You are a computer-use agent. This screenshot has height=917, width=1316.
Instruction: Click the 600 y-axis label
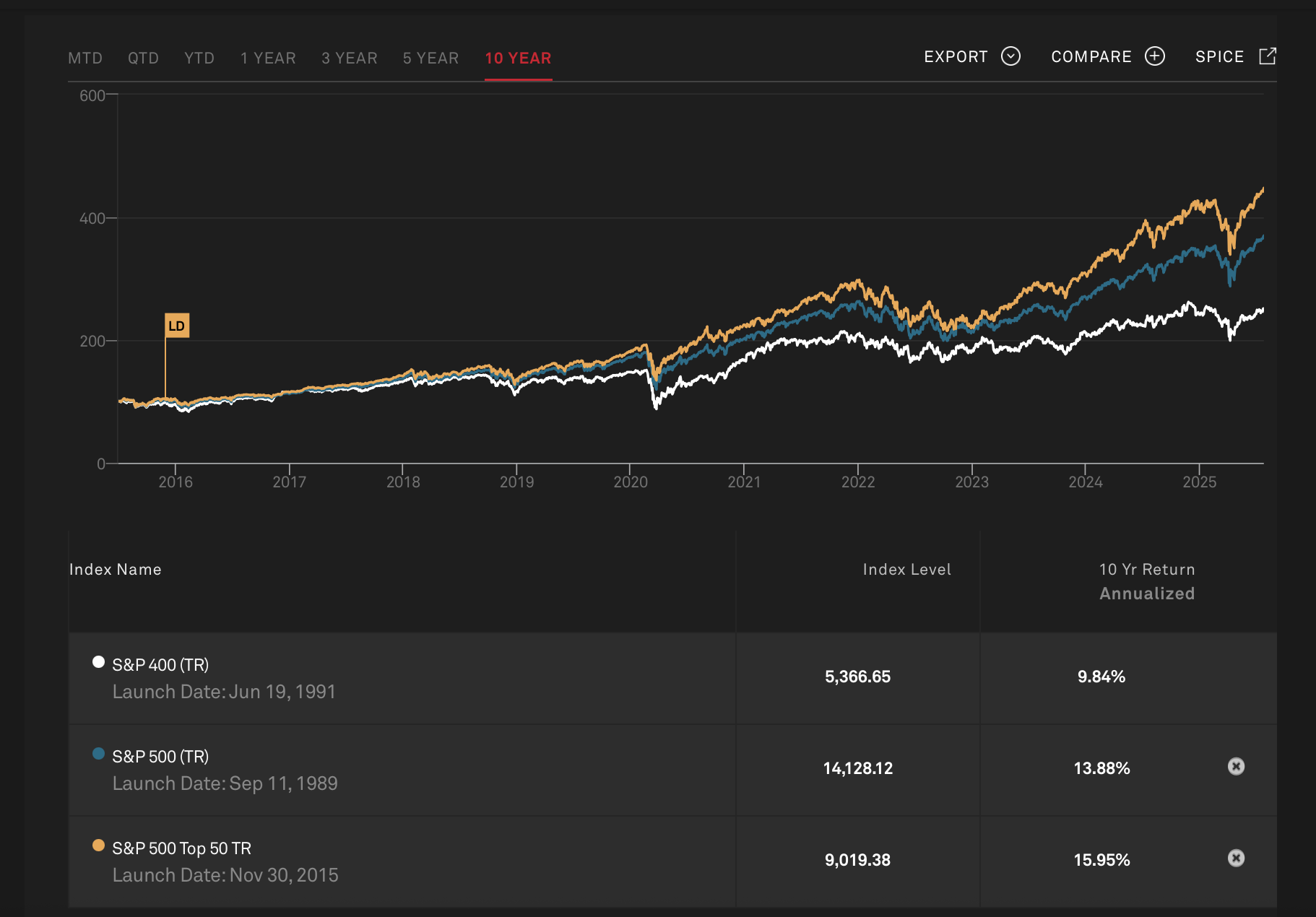pyautogui.click(x=92, y=96)
